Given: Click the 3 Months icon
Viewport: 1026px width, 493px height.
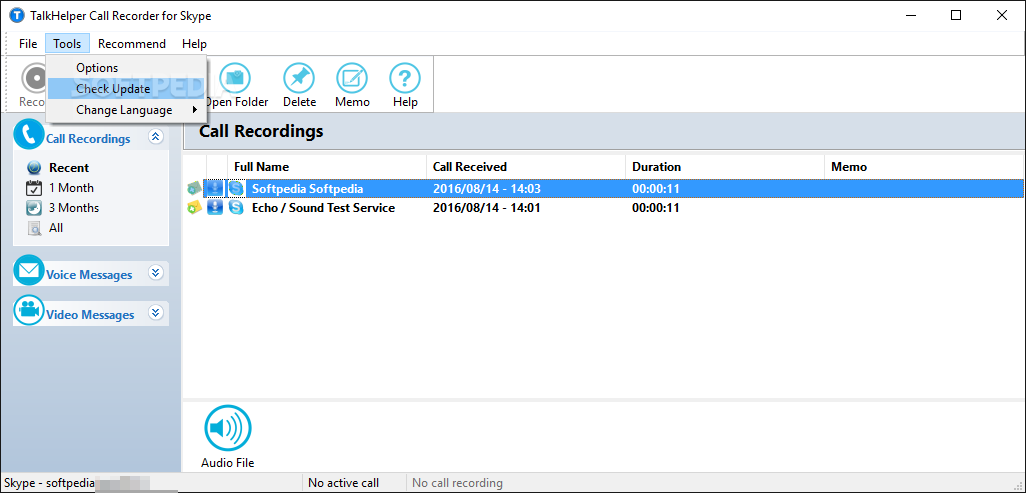Looking at the screenshot, I should (x=34, y=208).
